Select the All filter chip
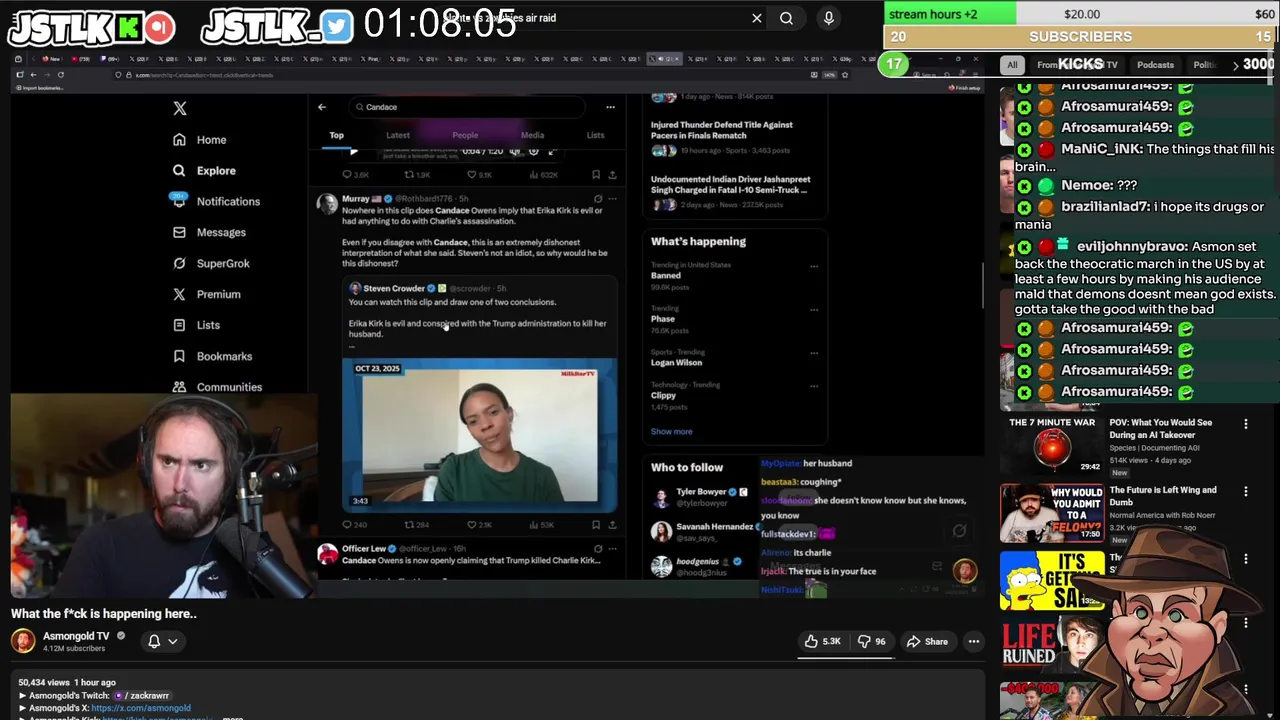The image size is (1280, 720). click(1012, 65)
